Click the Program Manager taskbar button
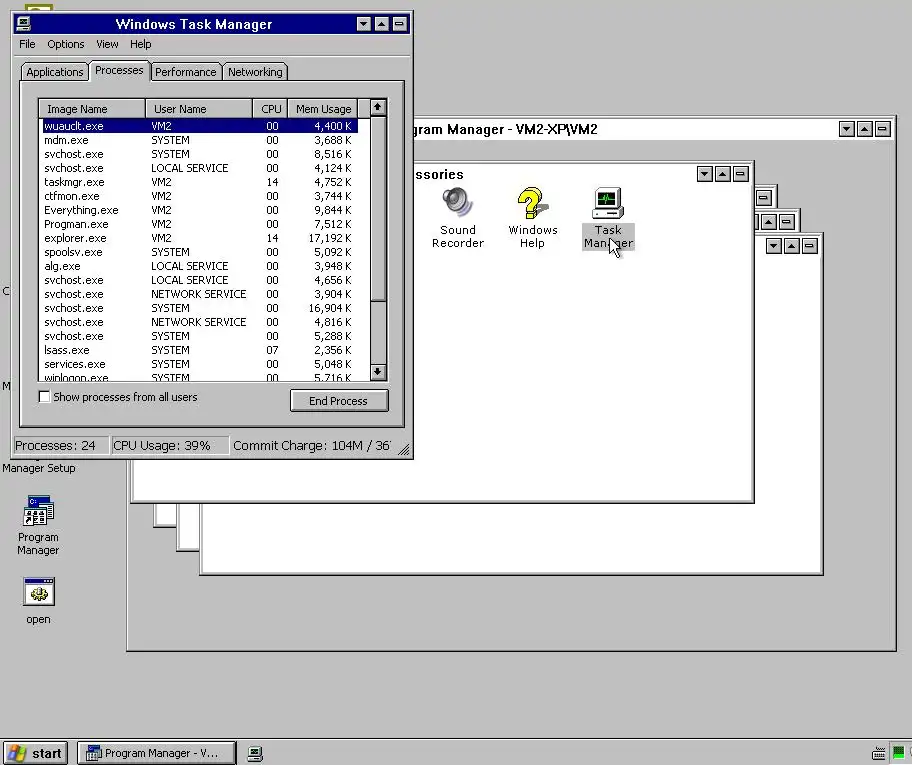The height and width of the screenshot is (765, 912). click(x=156, y=753)
